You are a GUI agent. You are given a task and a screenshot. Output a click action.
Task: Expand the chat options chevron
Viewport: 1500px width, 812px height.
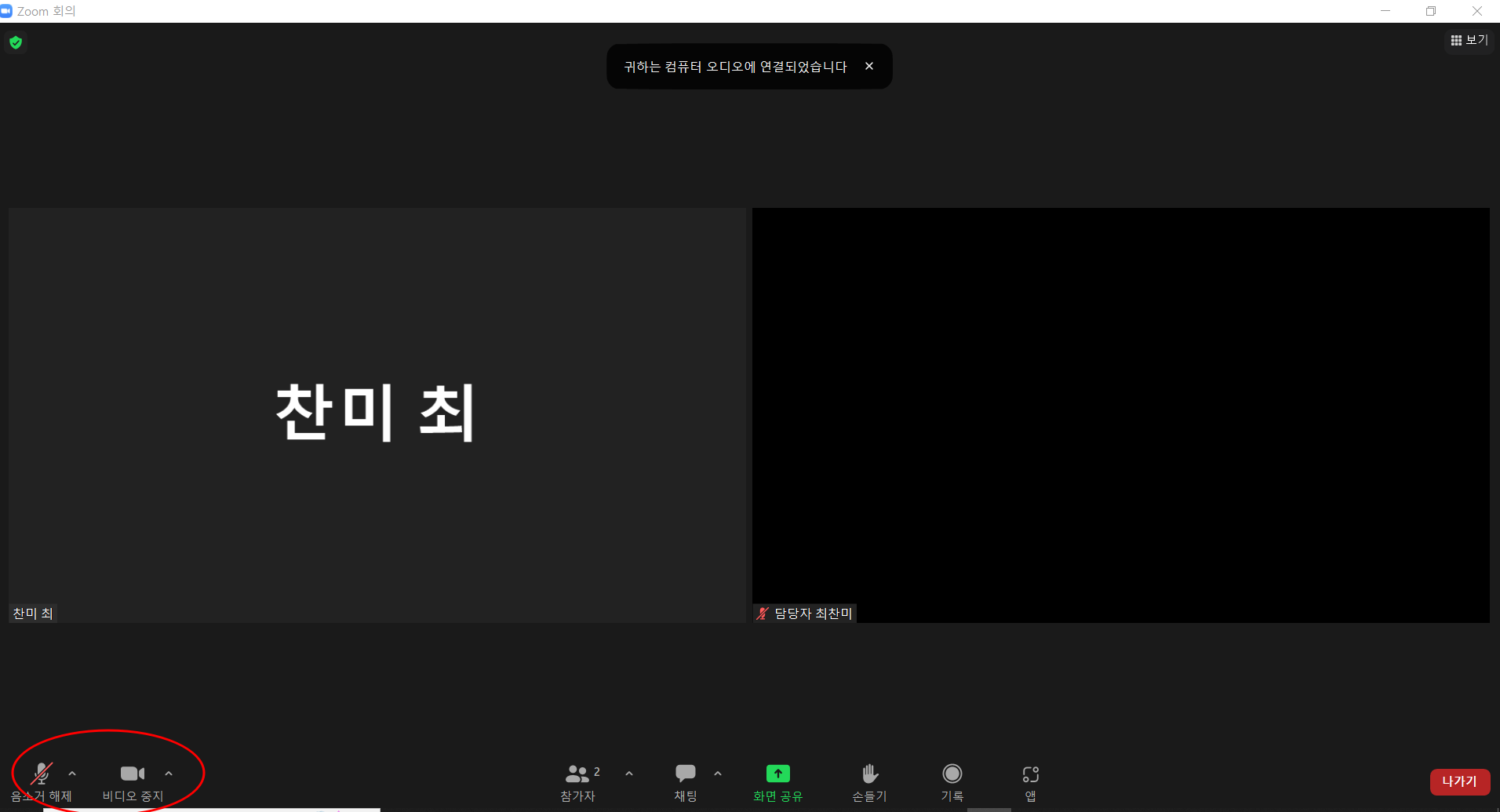[718, 774]
